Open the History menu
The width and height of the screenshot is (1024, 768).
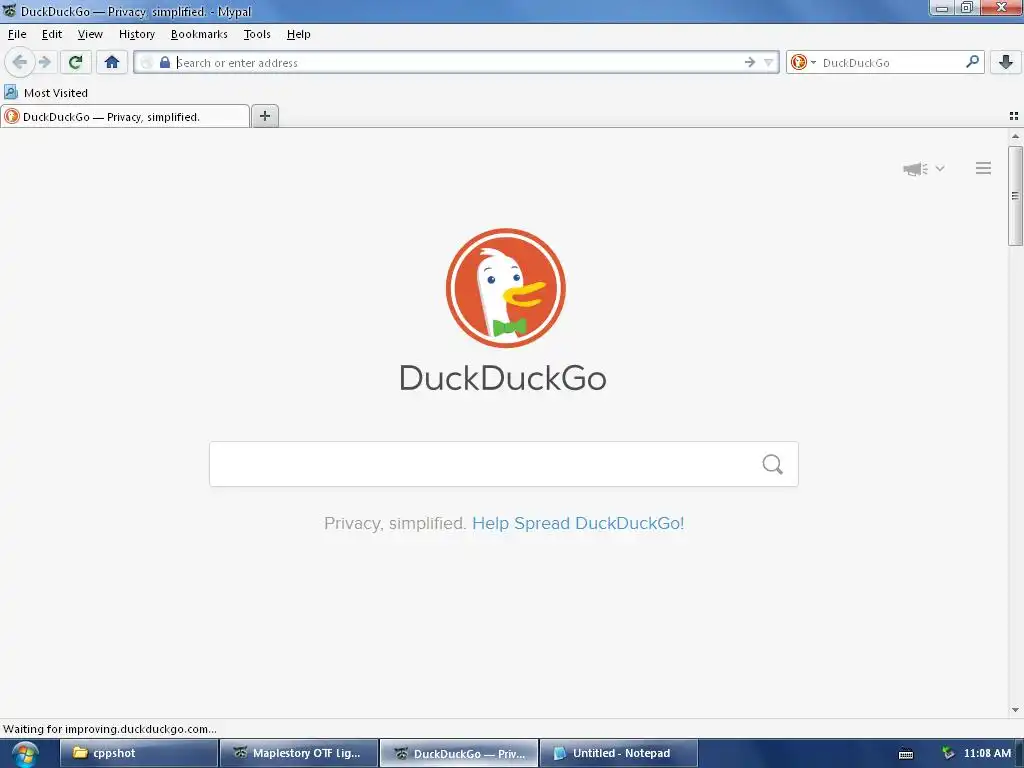[x=136, y=34]
